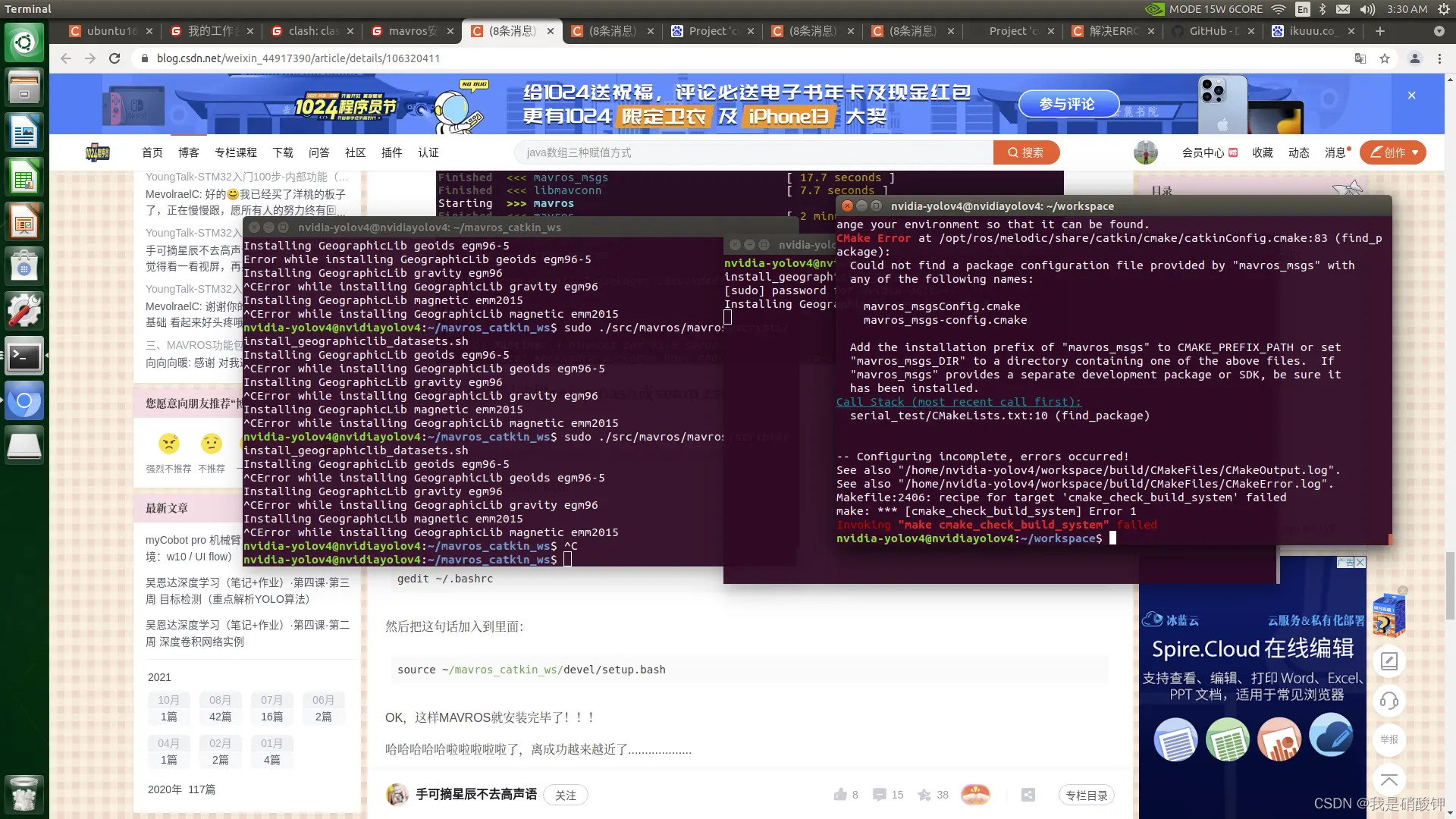1456x819 pixels.
Task: Open the comments icon with 15
Action: coord(880,795)
